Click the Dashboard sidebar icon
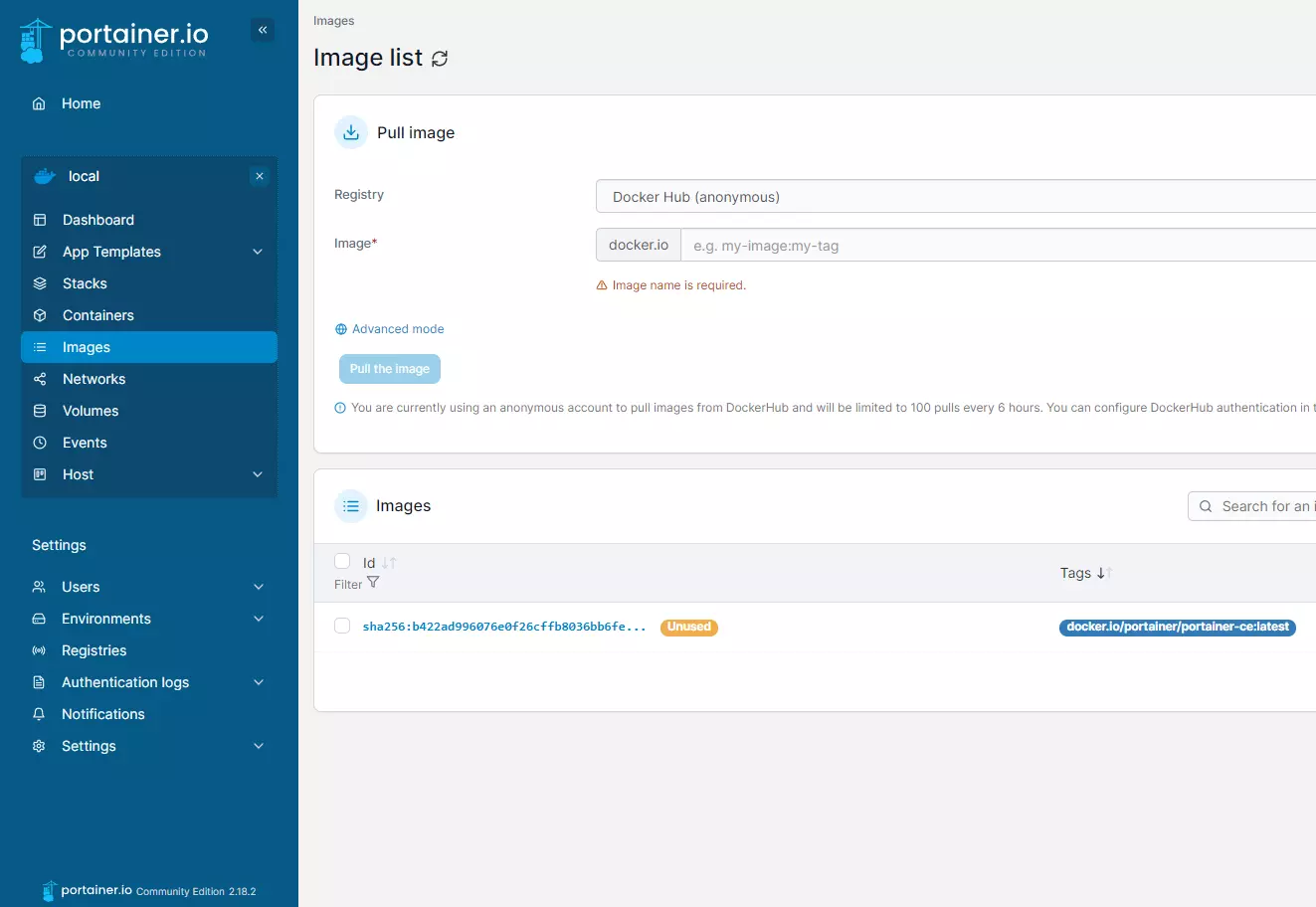This screenshot has width=1316, height=907. 40,220
